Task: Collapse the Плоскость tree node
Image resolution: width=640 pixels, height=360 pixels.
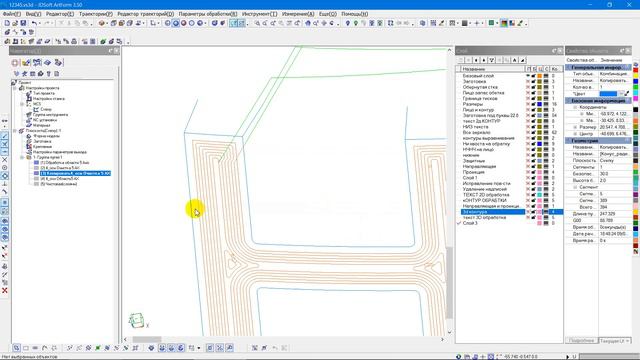Action: click(x=15, y=131)
